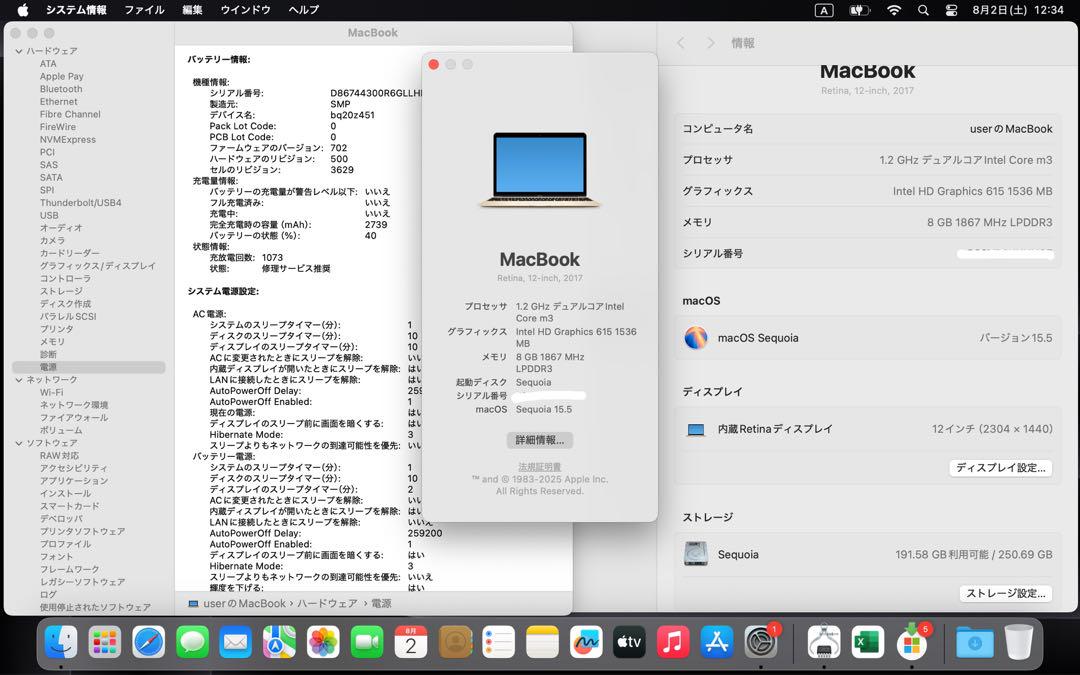1080x675 pixels.
Task: Click the battery status icon
Action: [x=859, y=10]
